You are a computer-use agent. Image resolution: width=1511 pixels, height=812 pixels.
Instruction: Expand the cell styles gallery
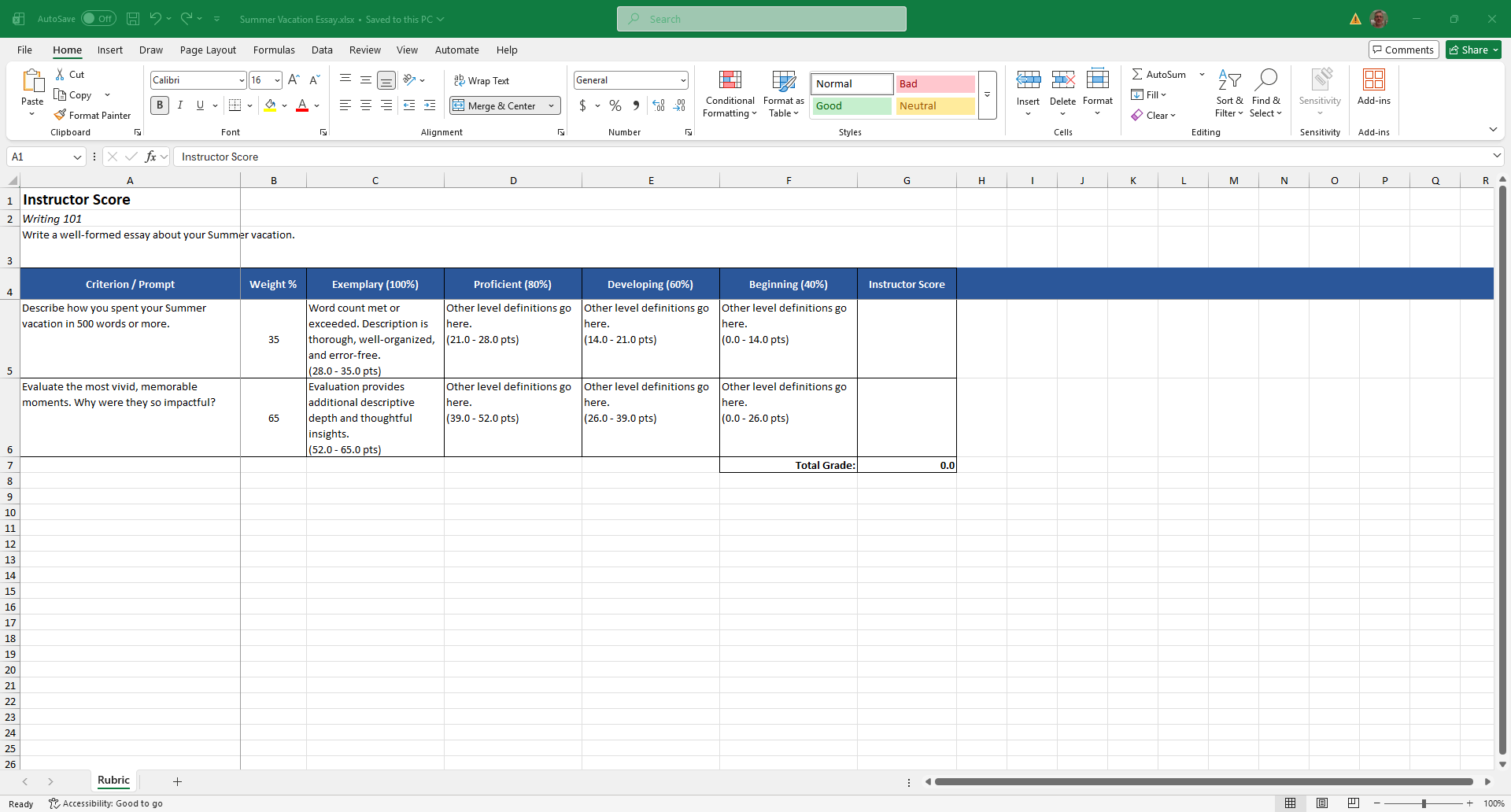coord(987,95)
